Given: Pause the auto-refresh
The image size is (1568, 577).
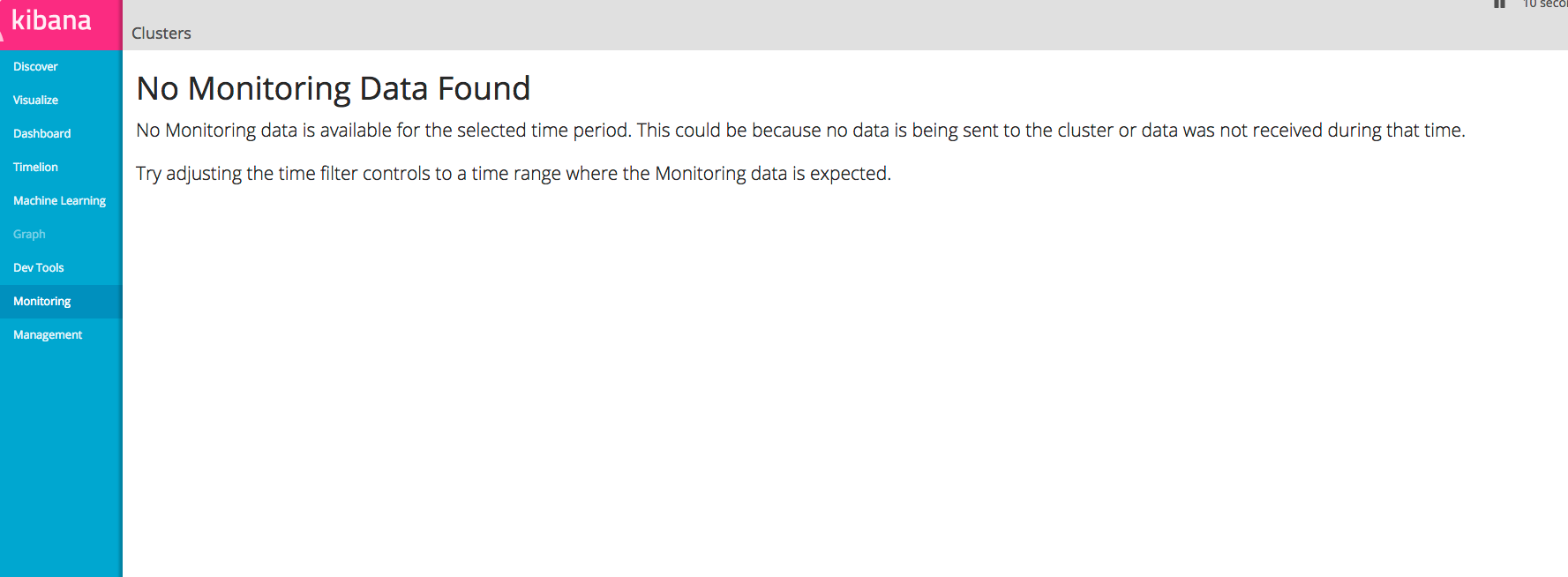Looking at the screenshot, I should click(1499, 4).
